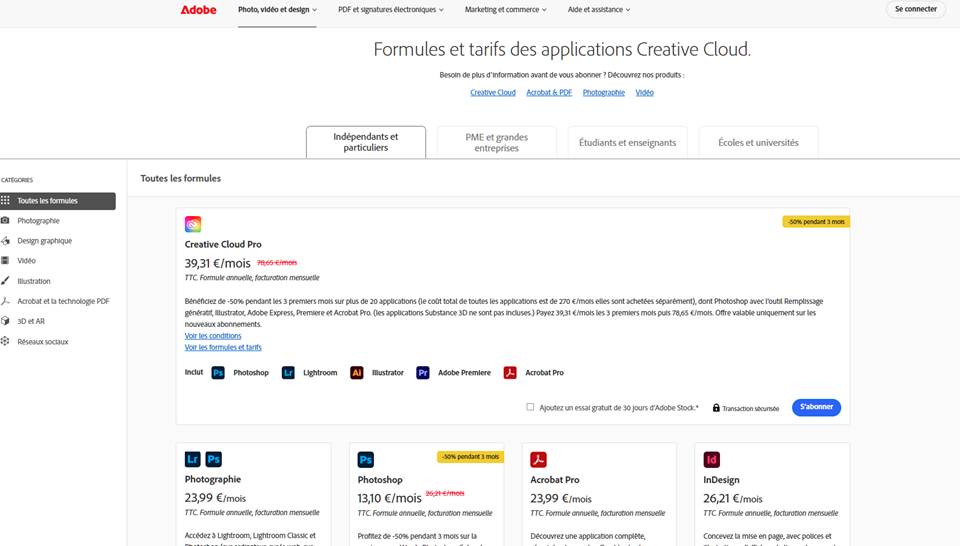Expand the Marketing et commerce menu
Viewport: 960px width, 546px height.
tap(505, 10)
